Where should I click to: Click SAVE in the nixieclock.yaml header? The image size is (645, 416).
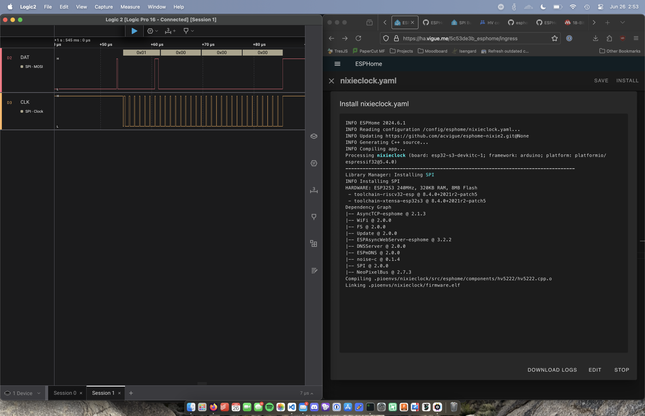point(601,81)
